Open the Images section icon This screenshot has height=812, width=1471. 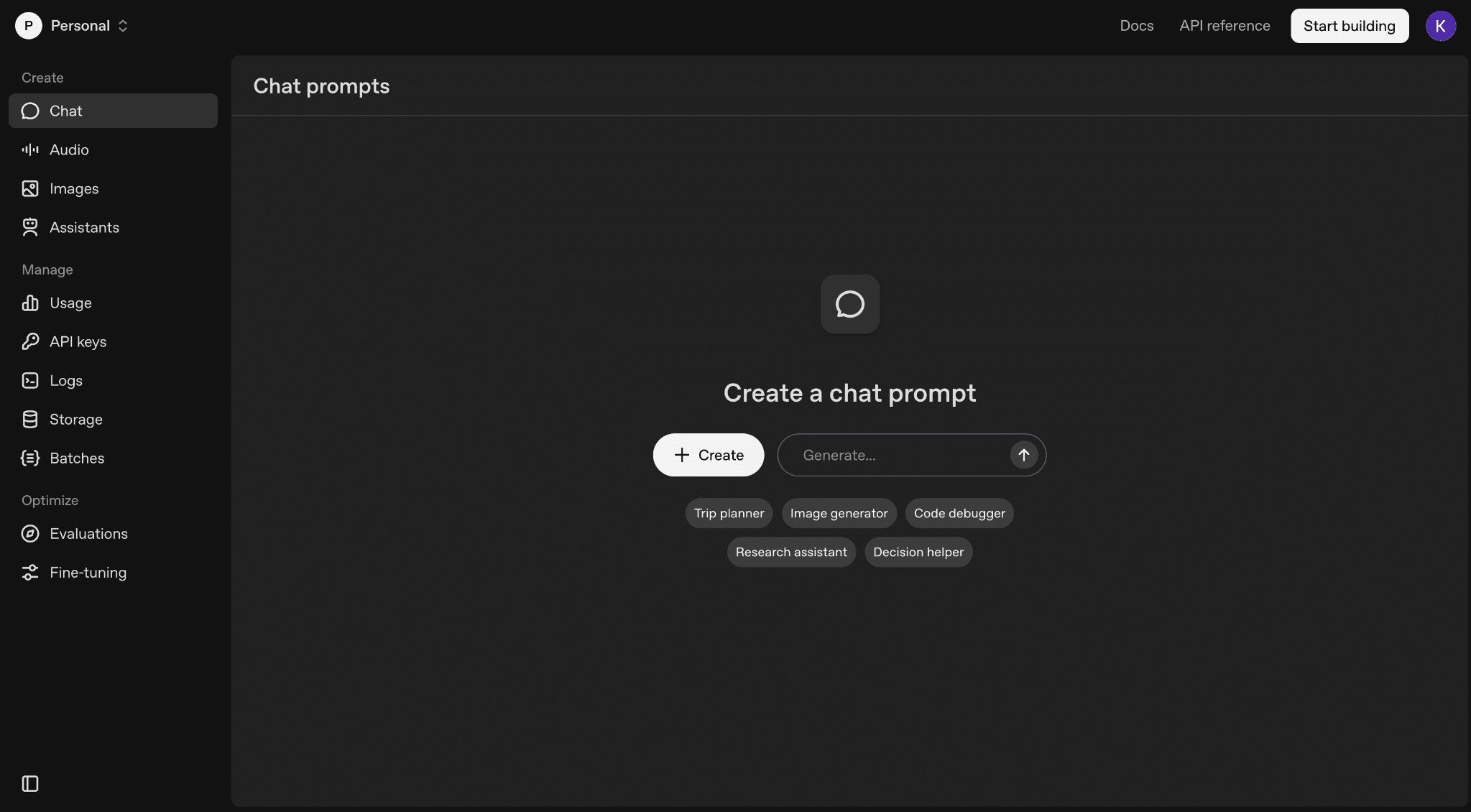pos(30,188)
